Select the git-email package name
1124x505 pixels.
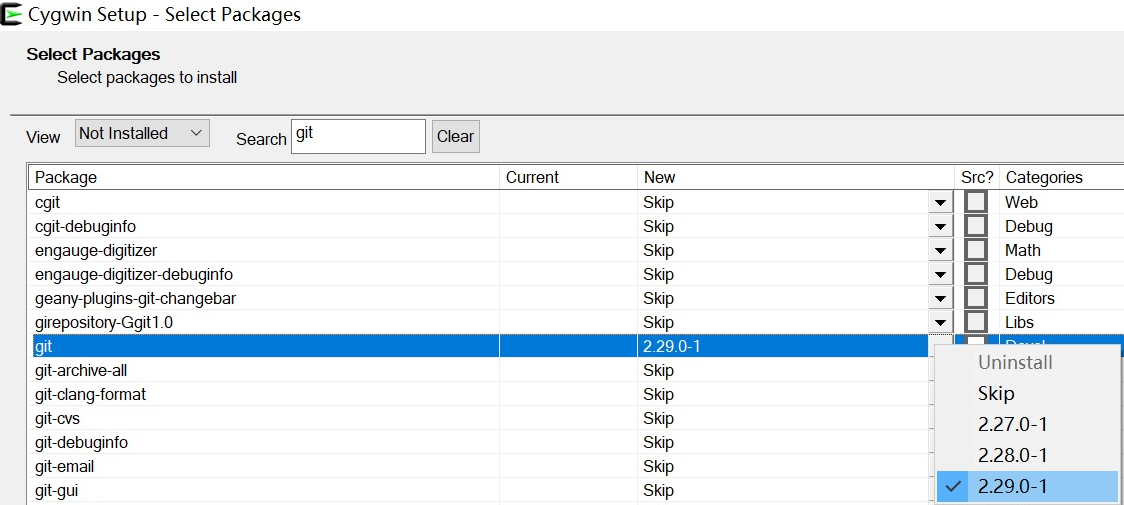pyautogui.click(x=65, y=466)
